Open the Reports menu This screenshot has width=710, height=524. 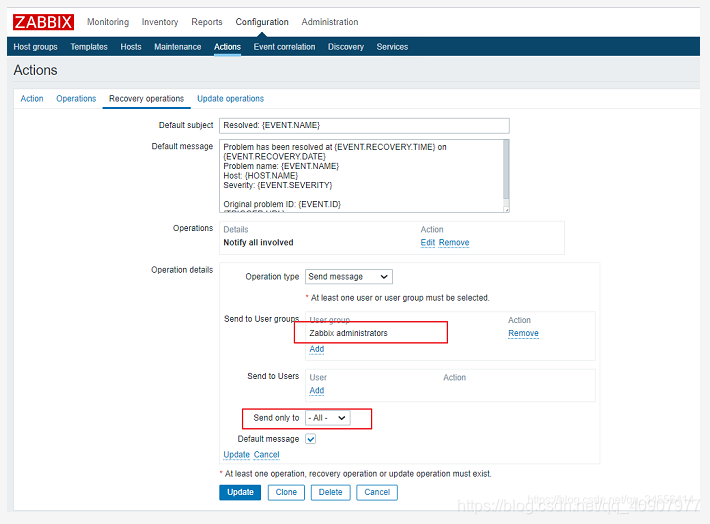(206, 22)
